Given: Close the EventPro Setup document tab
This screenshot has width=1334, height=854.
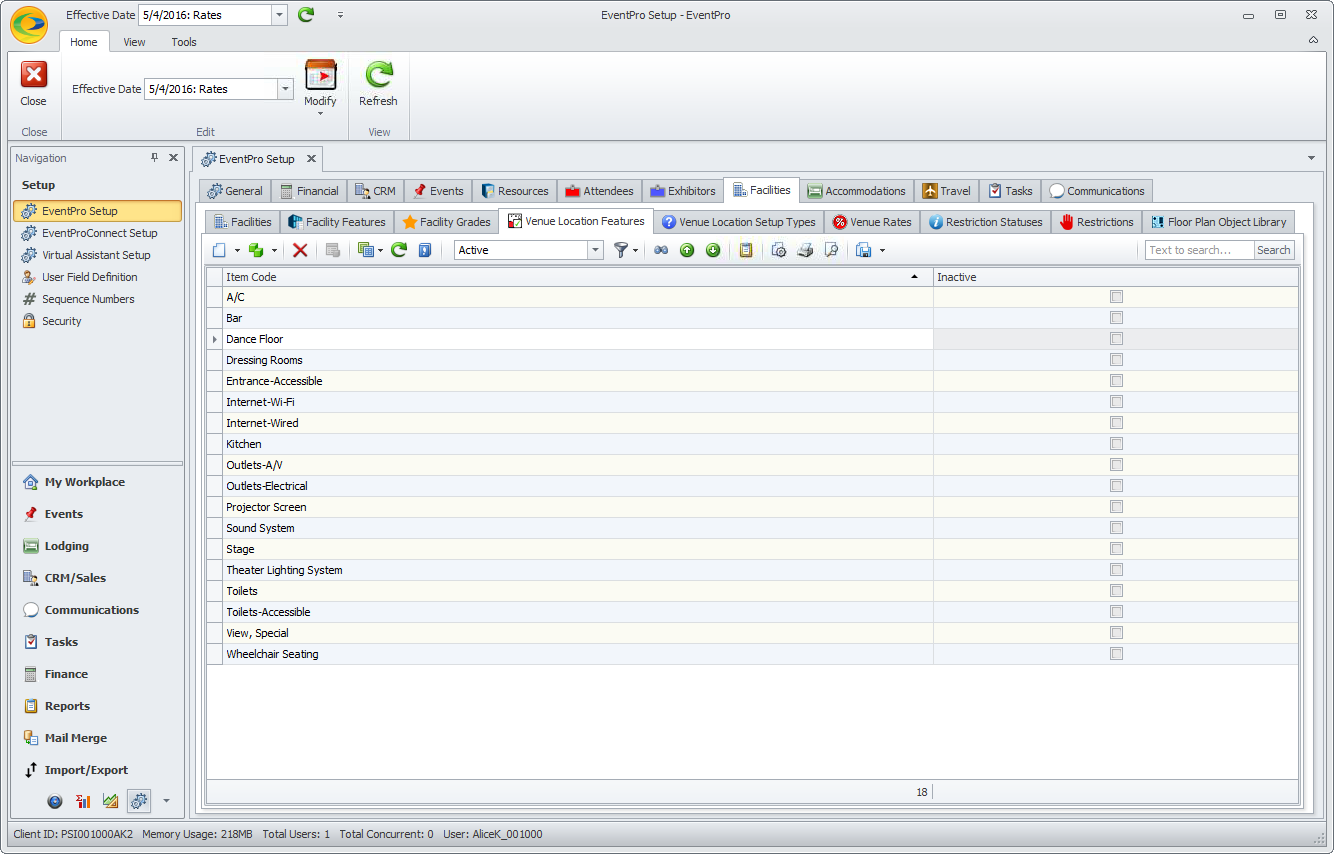Looking at the screenshot, I should [311, 158].
